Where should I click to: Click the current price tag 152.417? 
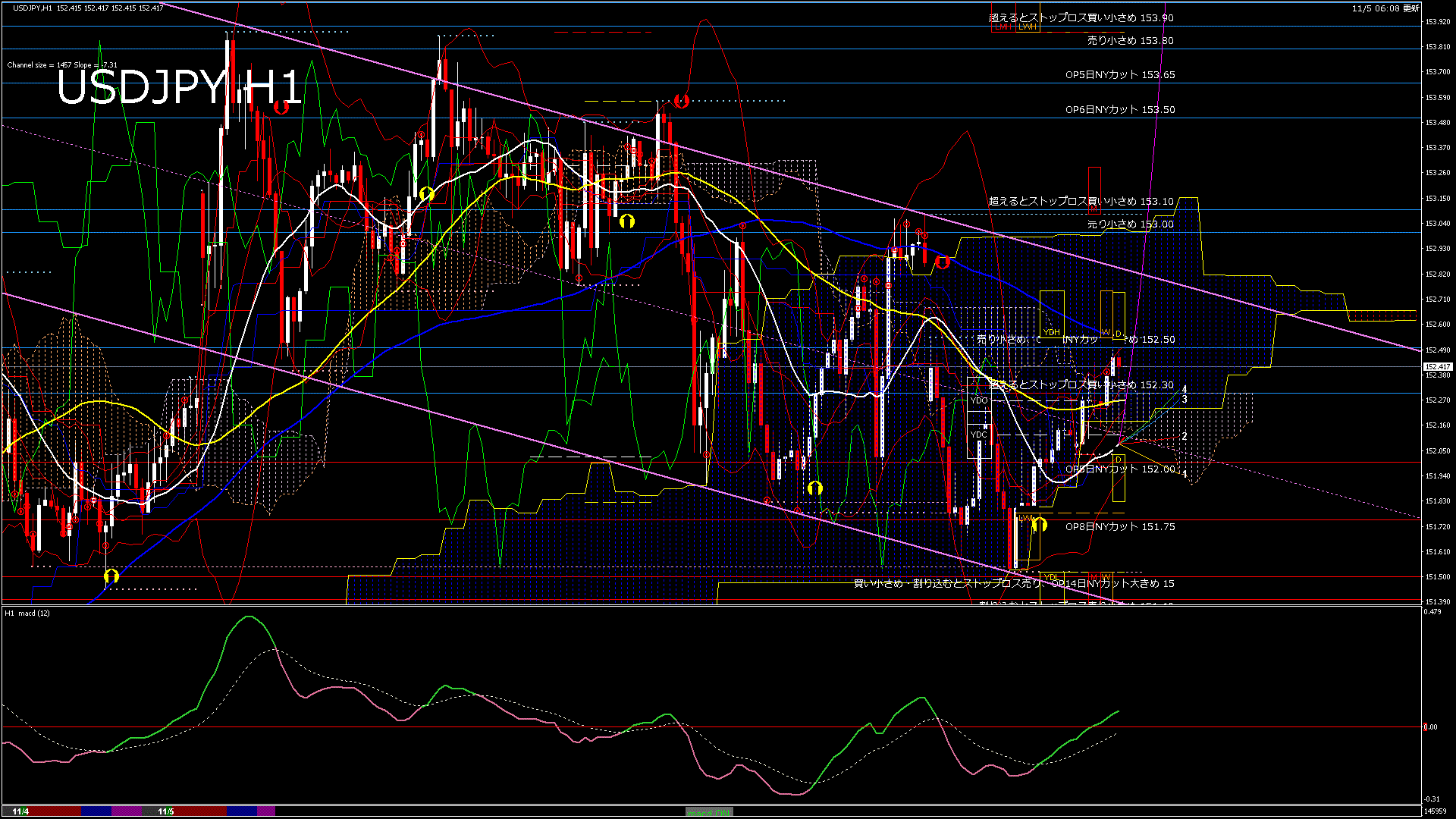coord(1436,367)
